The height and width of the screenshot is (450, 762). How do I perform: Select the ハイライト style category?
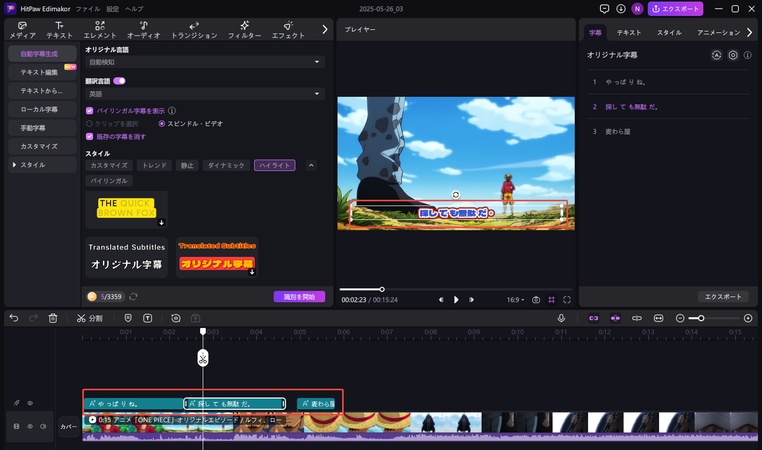[x=275, y=165]
